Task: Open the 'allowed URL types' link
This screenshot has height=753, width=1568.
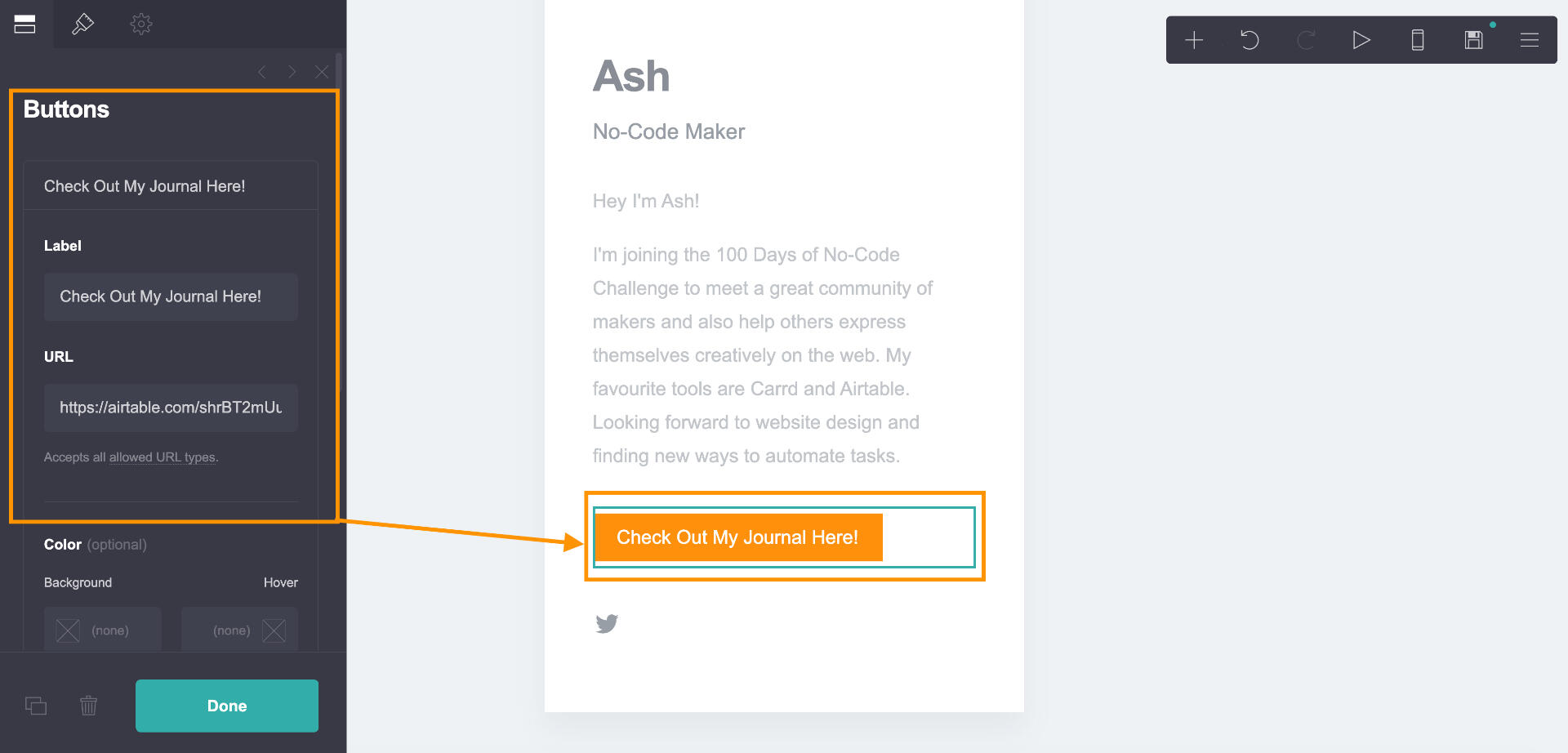Action: [162, 457]
